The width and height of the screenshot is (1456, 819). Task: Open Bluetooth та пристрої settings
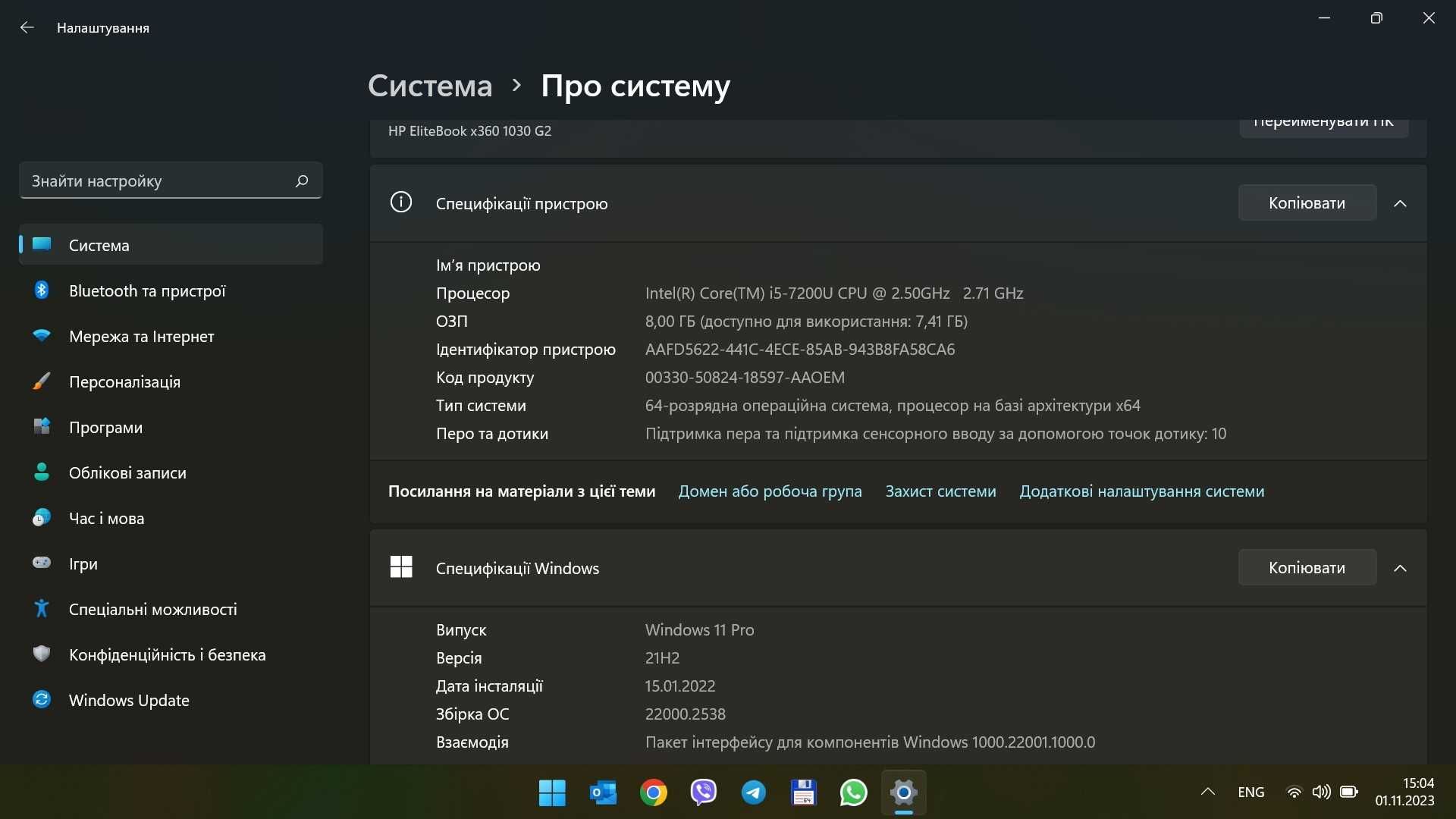point(171,290)
